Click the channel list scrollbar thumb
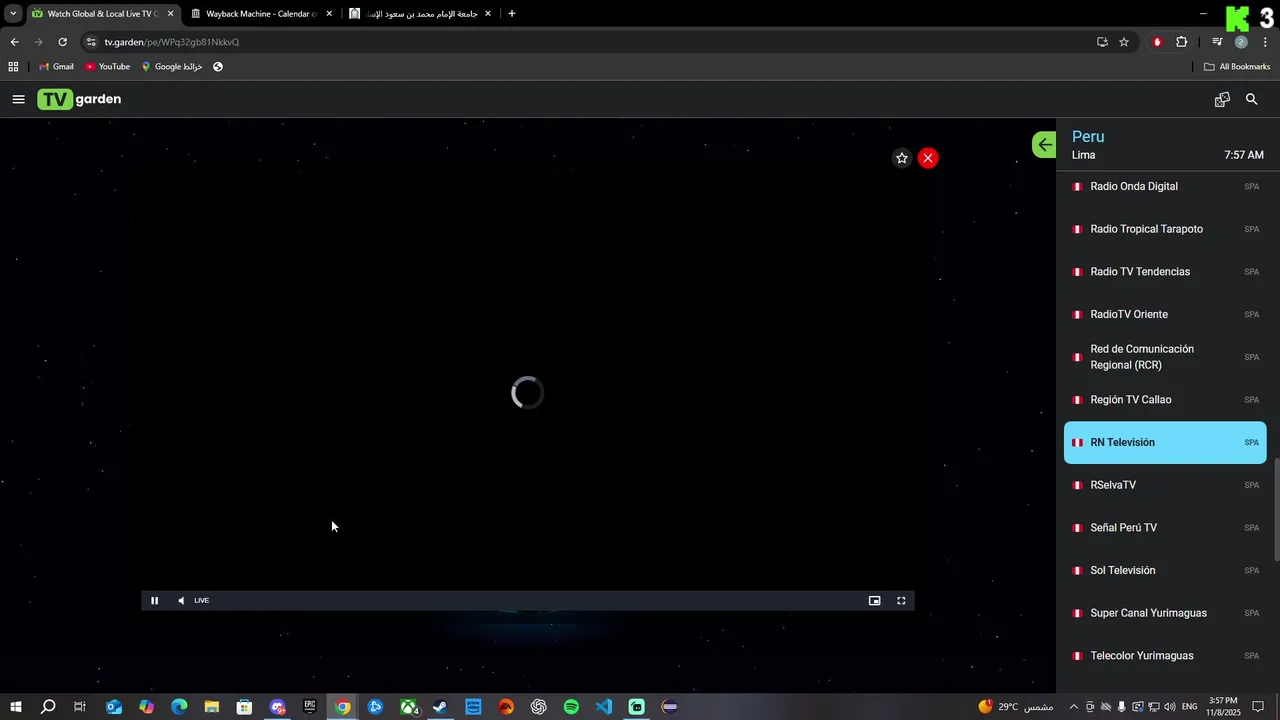Viewport: 1280px width, 720px height. click(1276, 510)
